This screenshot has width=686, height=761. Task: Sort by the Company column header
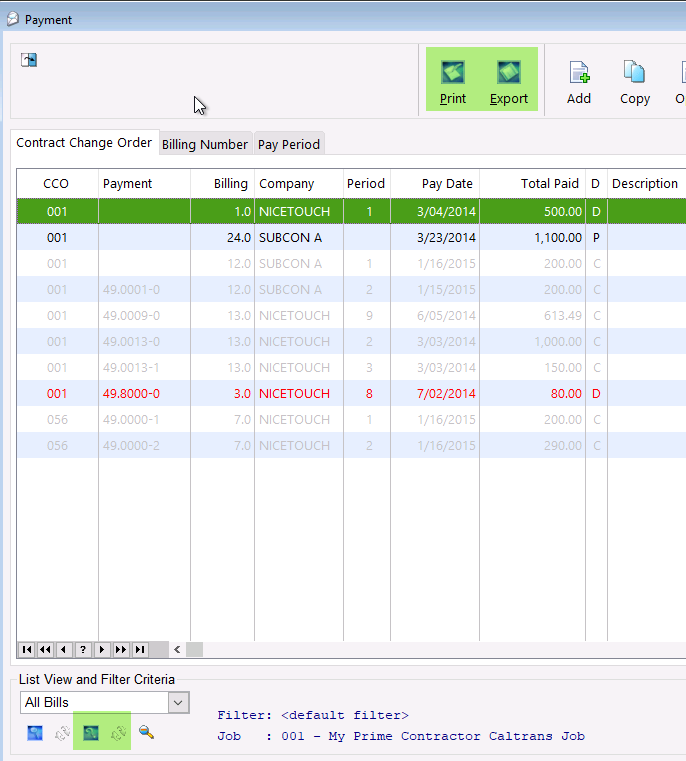(x=299, y=183)
